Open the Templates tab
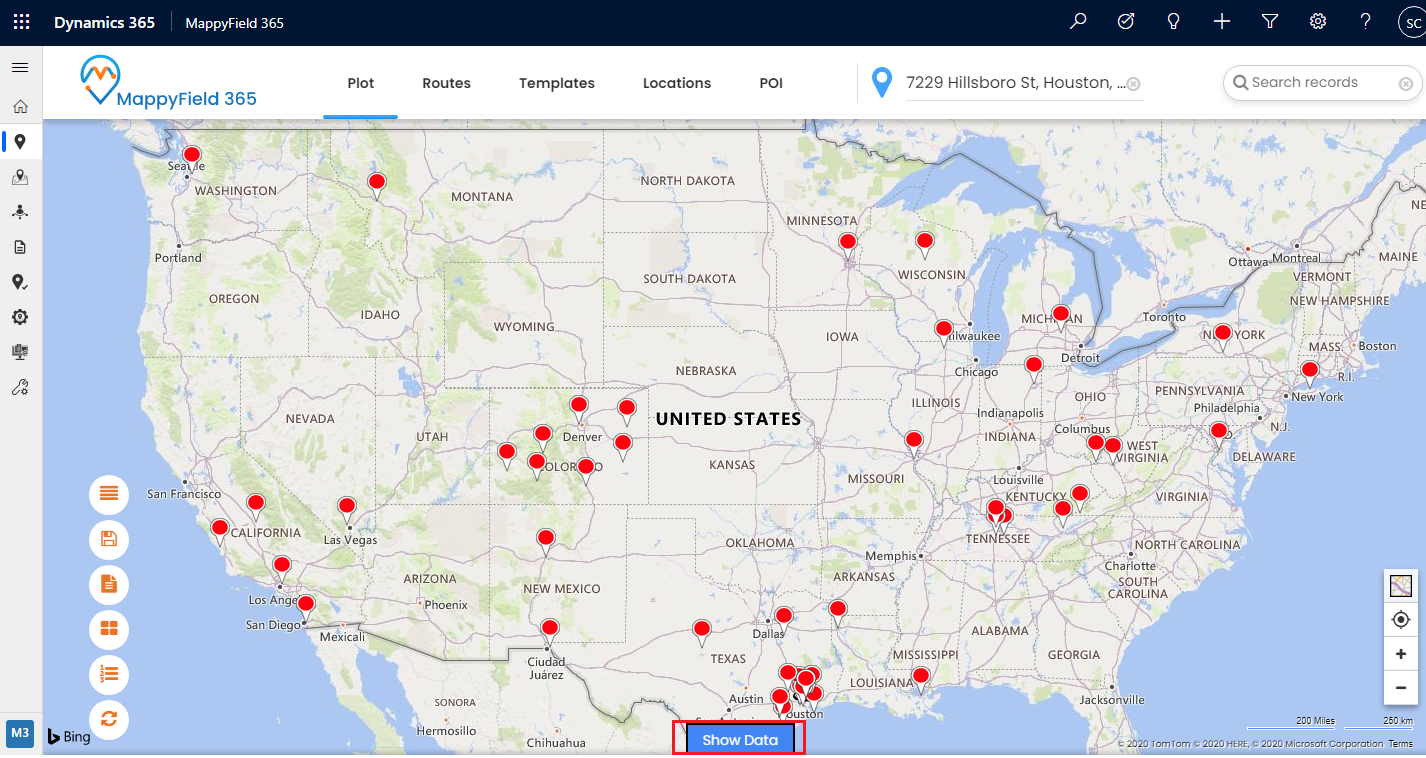 557,83
